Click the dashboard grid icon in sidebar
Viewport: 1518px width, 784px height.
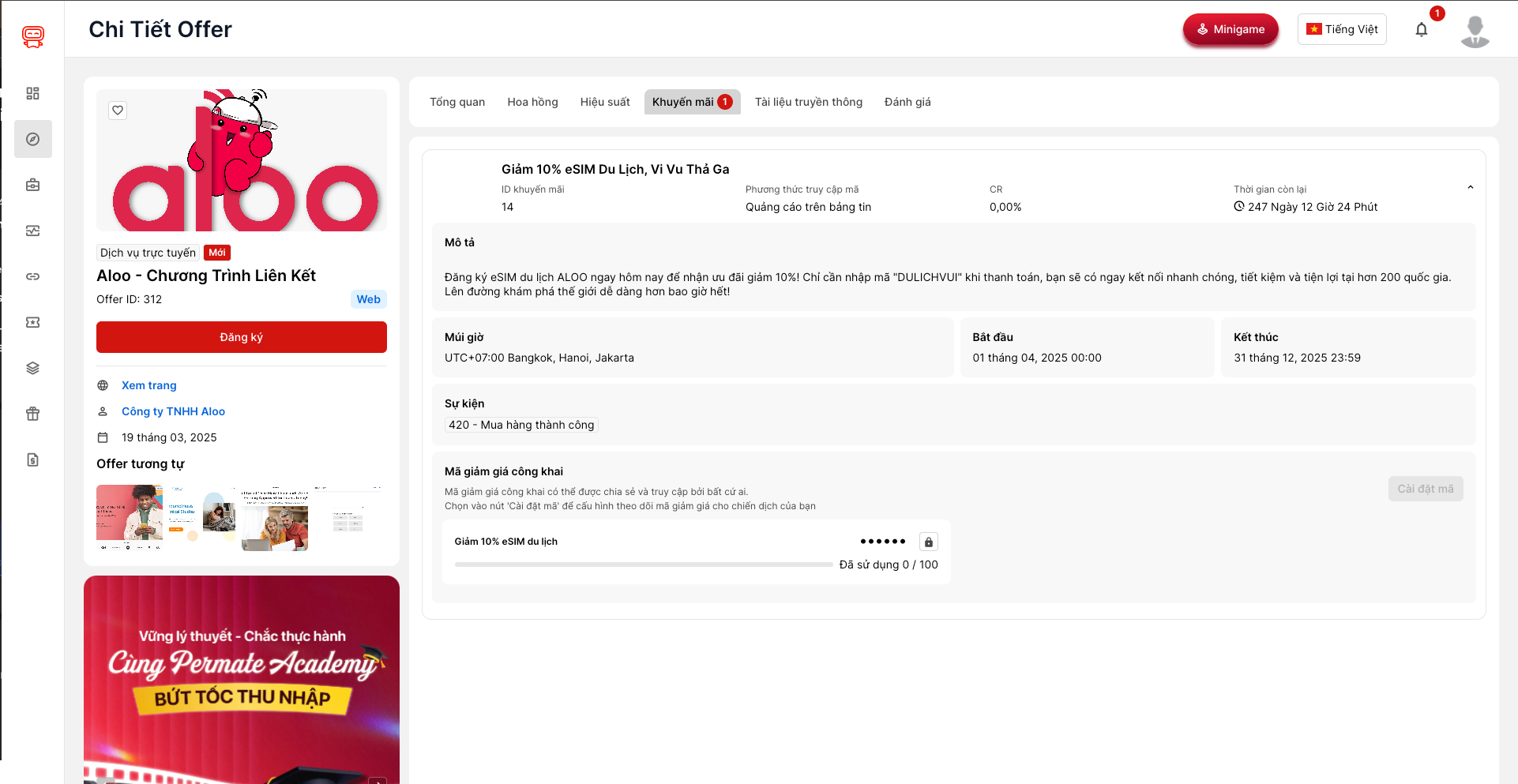pos(32,93)
